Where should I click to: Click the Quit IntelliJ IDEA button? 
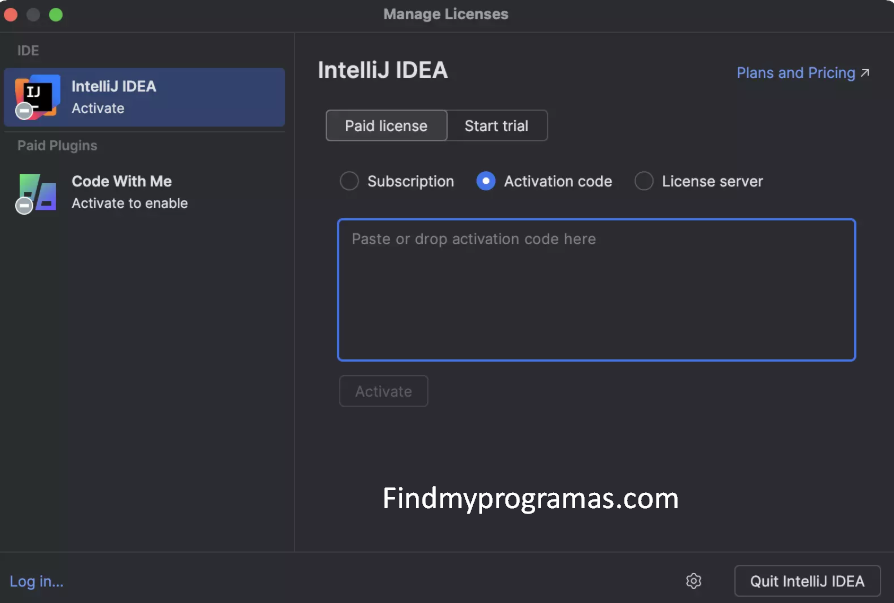click(x=807, y=581)
